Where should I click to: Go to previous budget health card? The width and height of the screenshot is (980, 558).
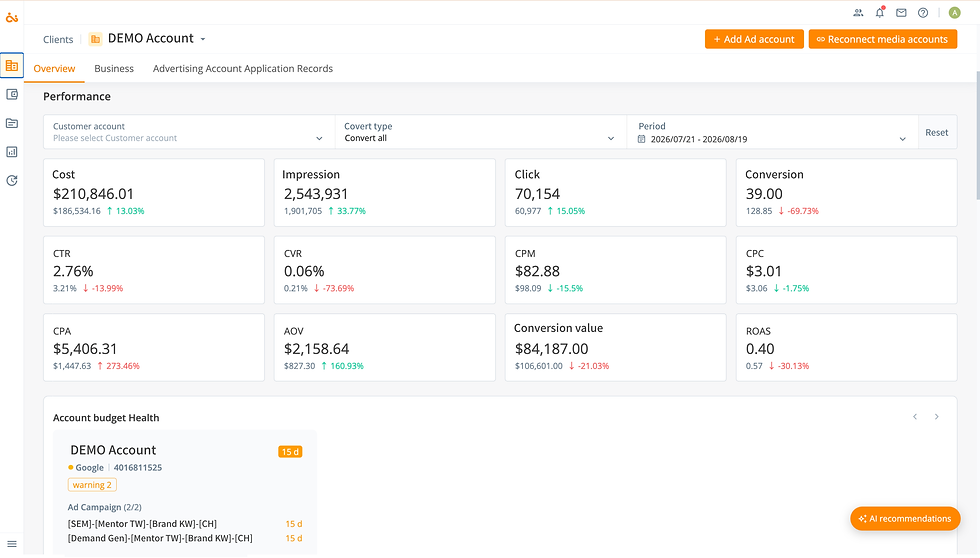915,417
